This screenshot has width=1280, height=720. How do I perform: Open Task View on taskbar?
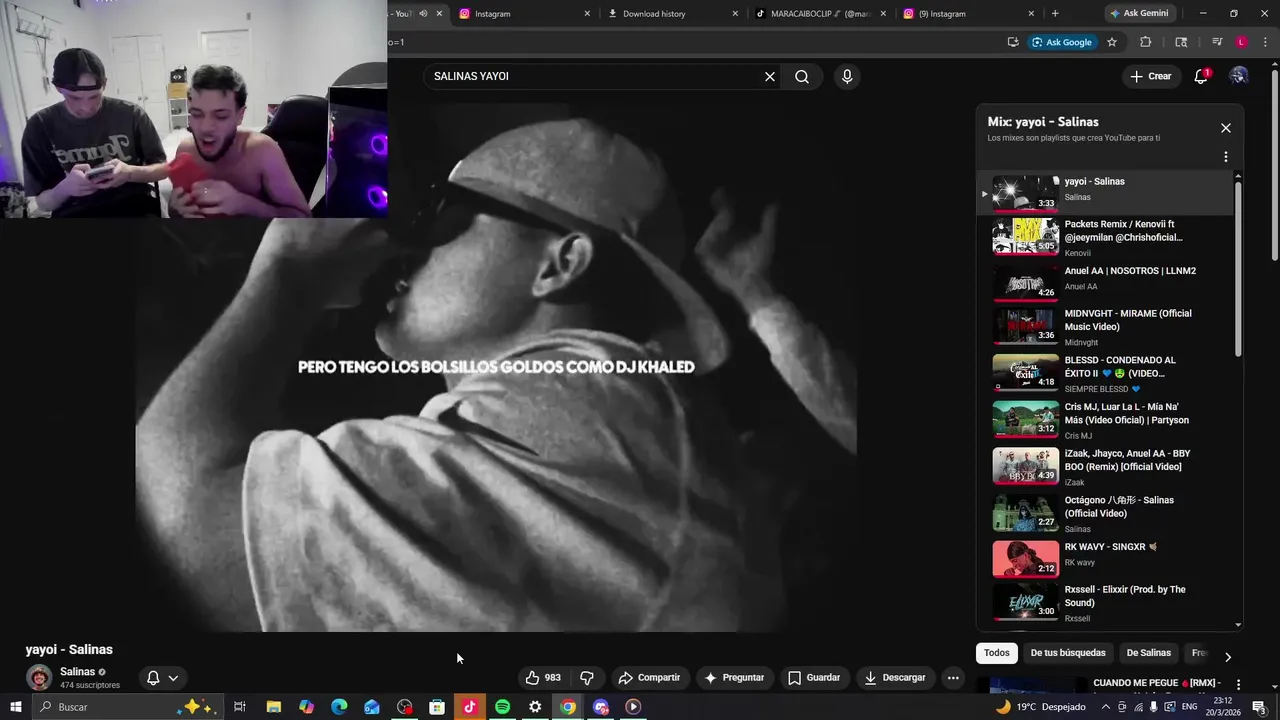pyautogui.click(x=240, y=707)
